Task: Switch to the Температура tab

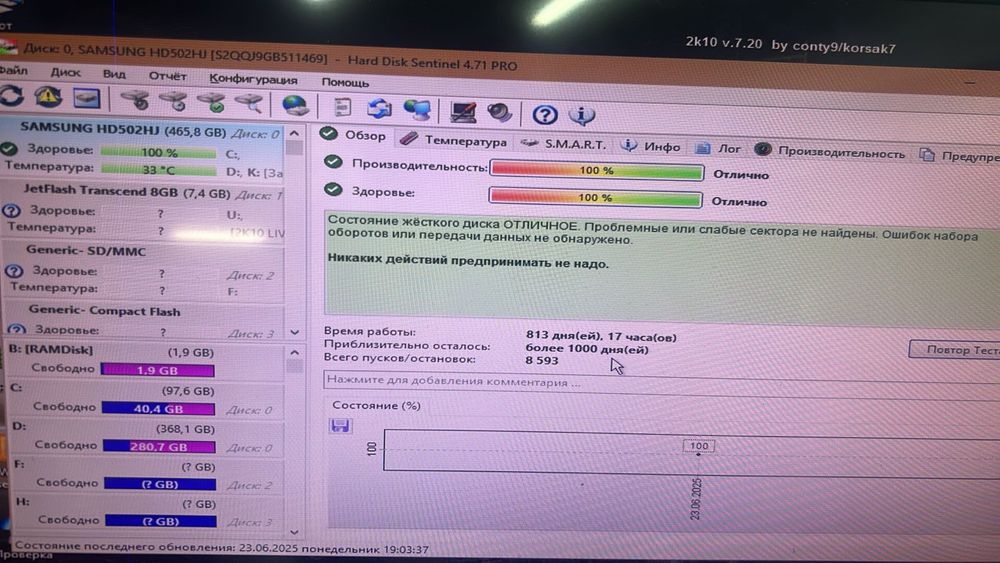Action: click(453, 140)
